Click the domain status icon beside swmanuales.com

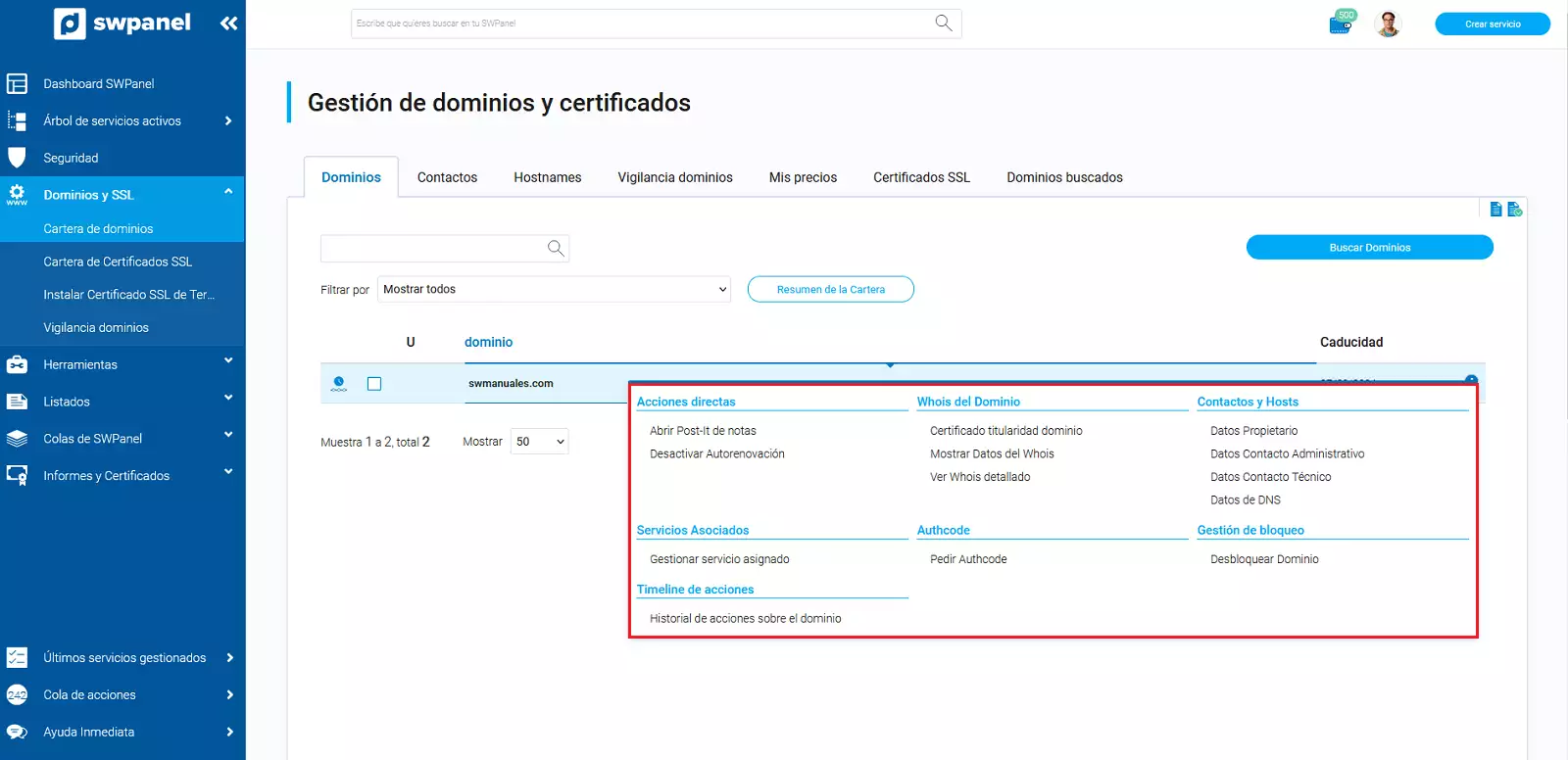(x=339, y=384)
